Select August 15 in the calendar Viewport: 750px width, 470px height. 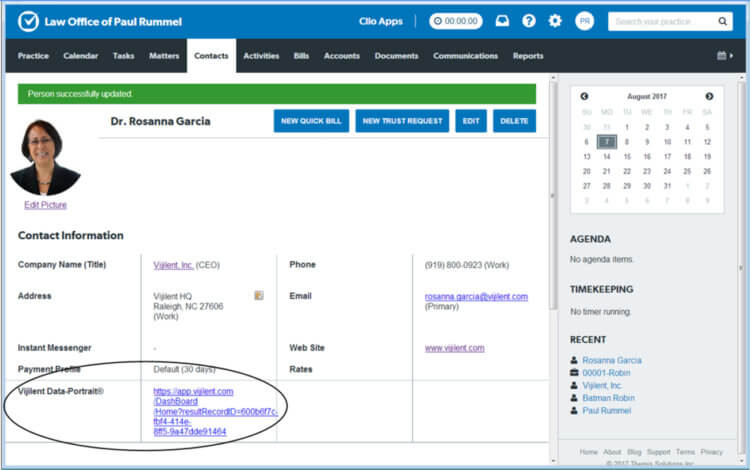(627, 156)
